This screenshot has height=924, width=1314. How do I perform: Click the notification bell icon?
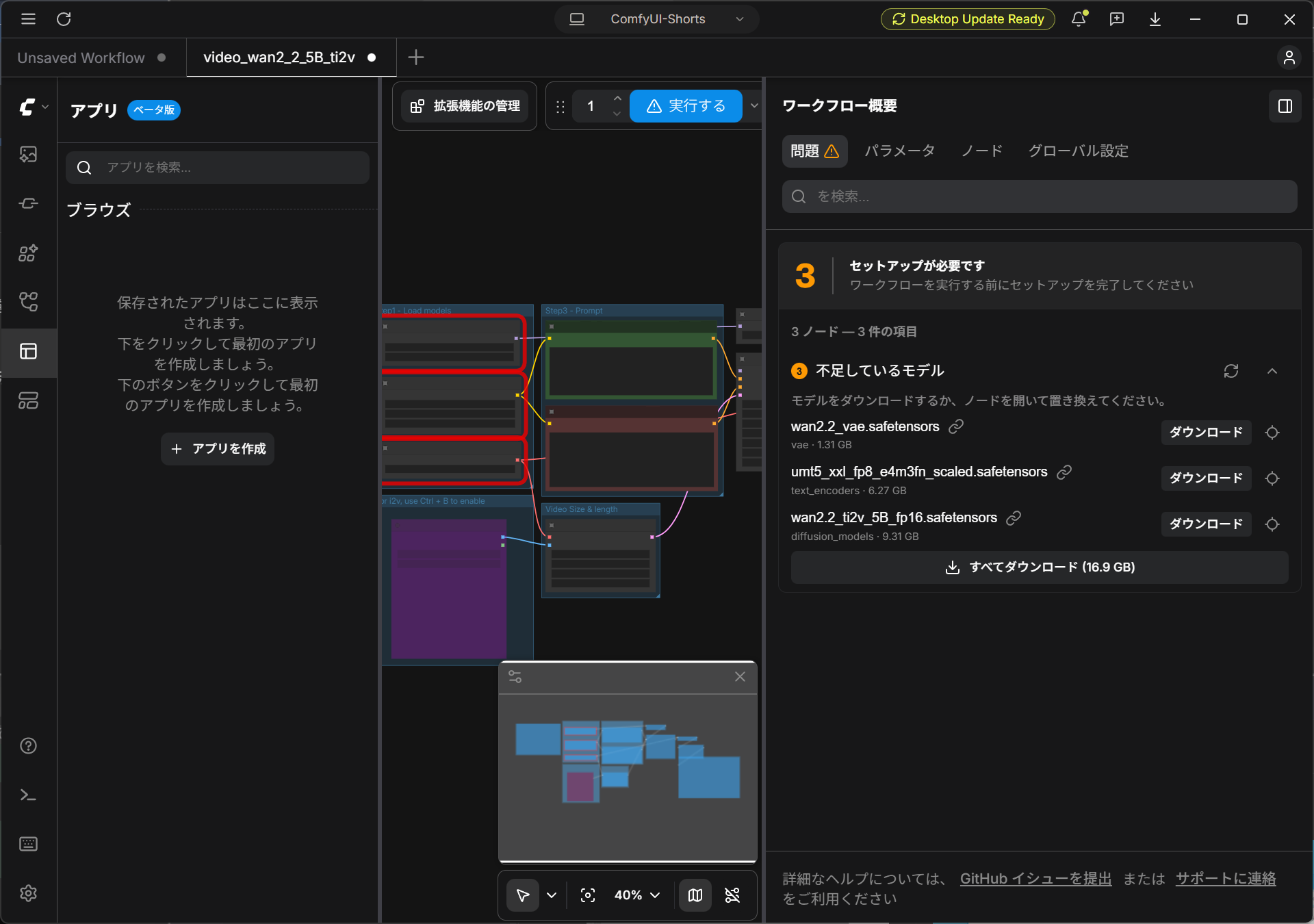tap(1079, 19)
